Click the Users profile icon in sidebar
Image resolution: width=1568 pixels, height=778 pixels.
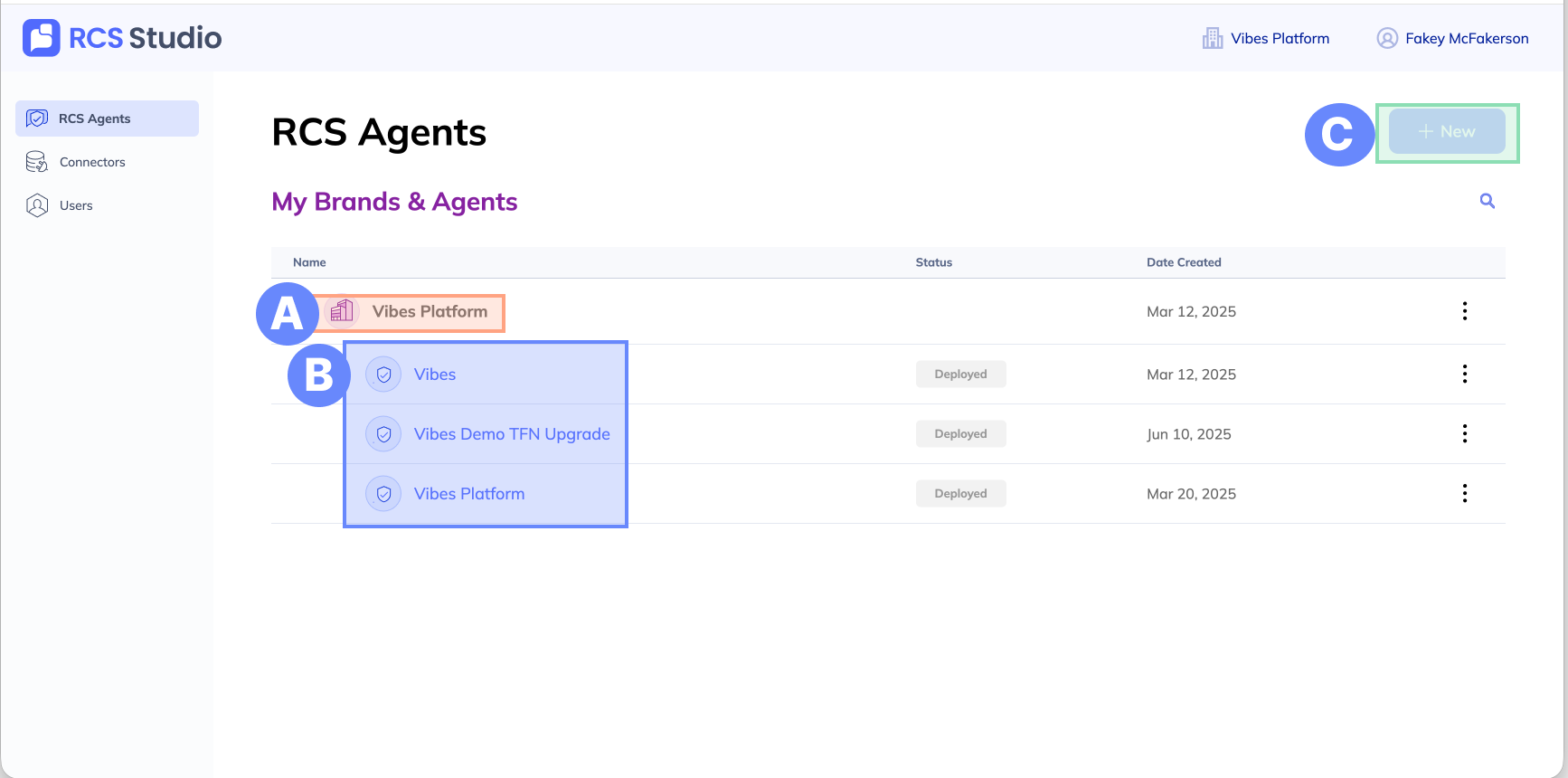(37, 205)
